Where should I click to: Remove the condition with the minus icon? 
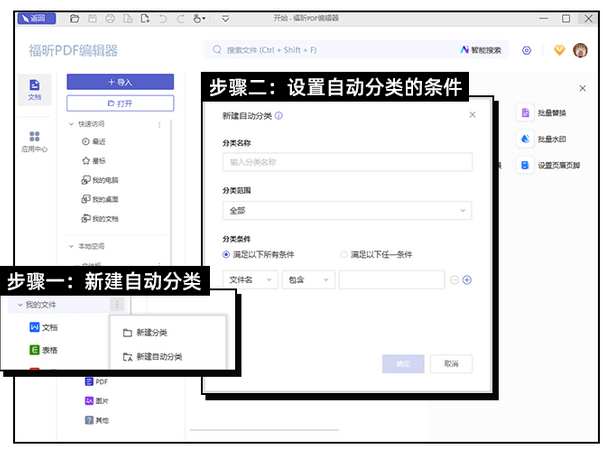point(454,280)
